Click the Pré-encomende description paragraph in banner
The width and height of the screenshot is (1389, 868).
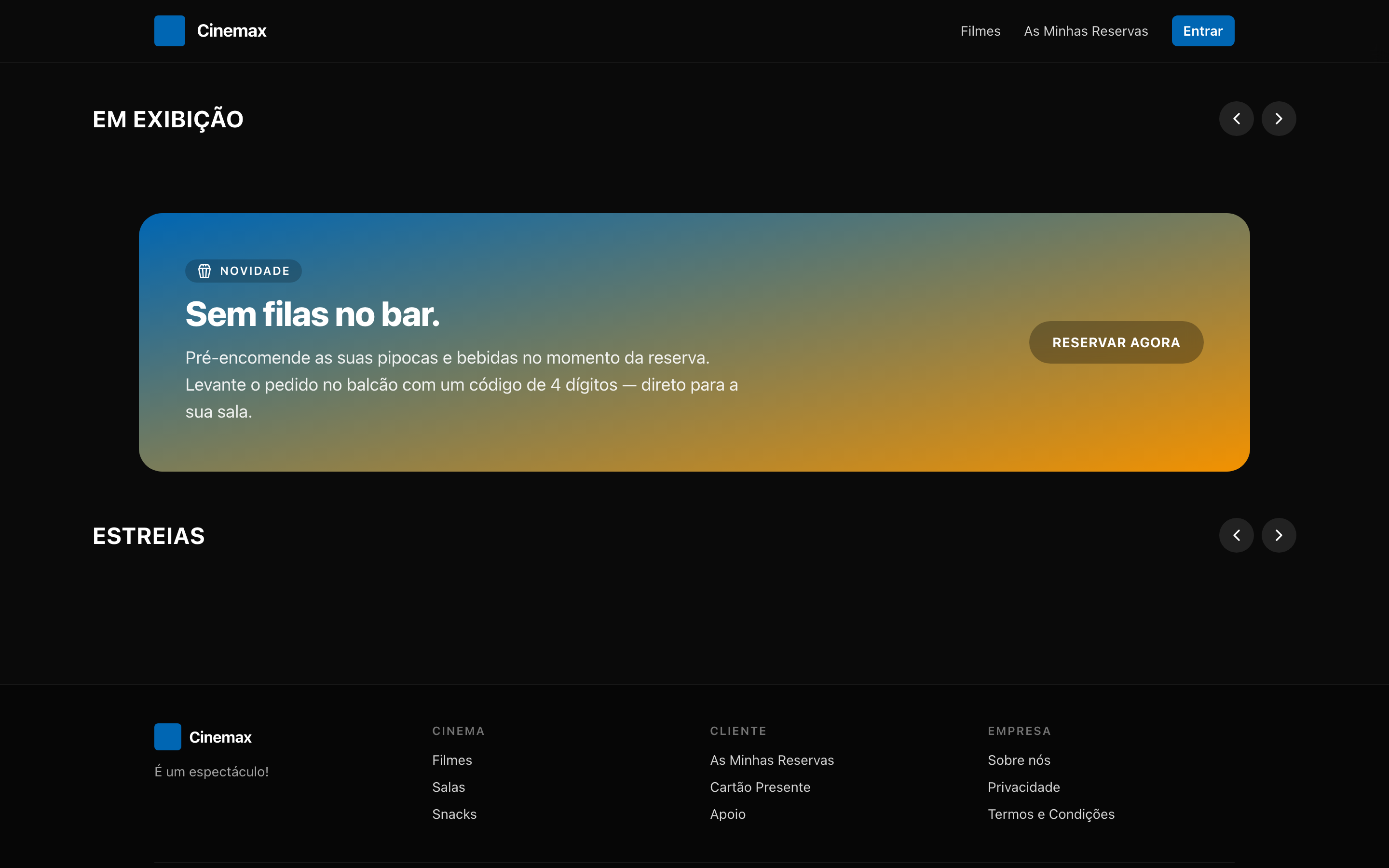click(462, 385)
